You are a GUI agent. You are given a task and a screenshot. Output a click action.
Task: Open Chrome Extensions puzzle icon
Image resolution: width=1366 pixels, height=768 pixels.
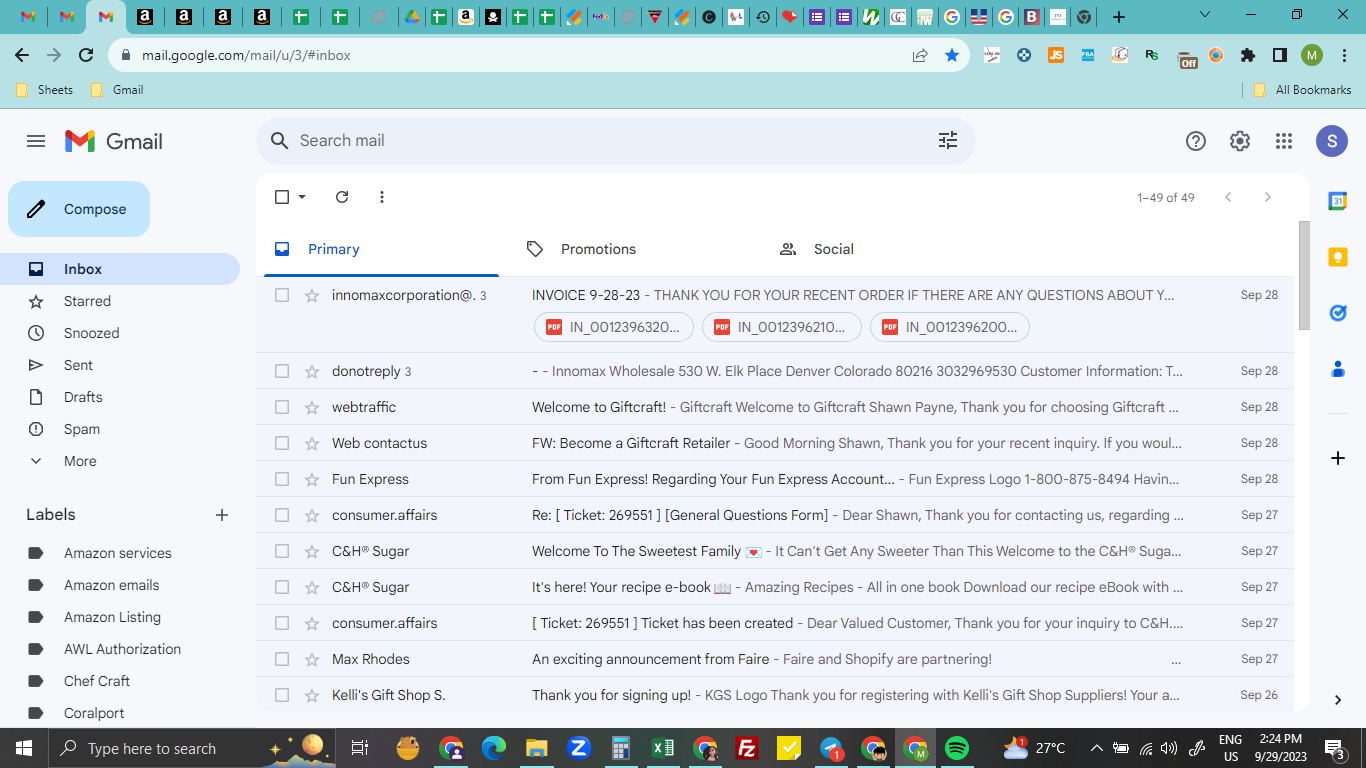point(1248,56)
